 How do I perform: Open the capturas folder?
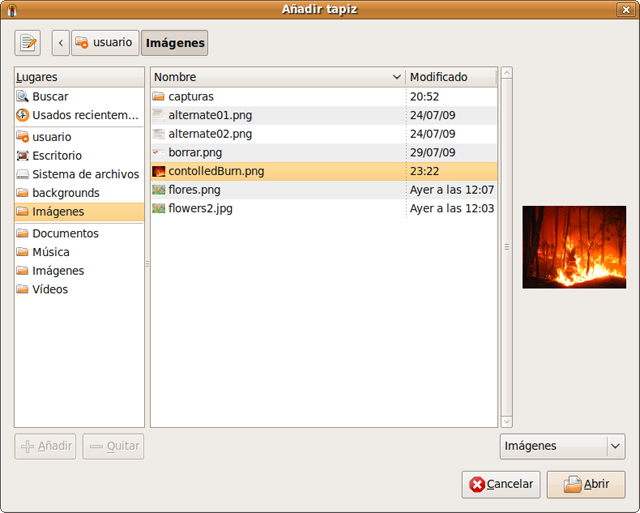[190, 97]
